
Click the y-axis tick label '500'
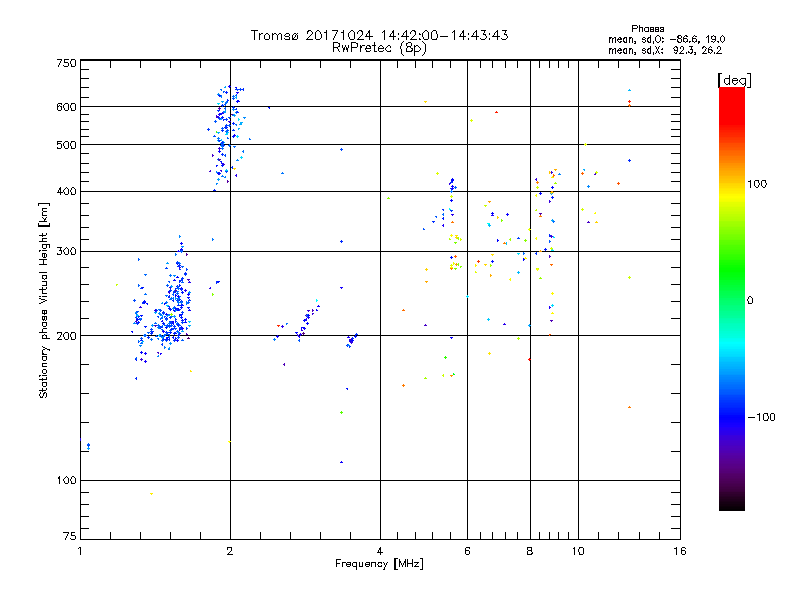click(67, 145)
